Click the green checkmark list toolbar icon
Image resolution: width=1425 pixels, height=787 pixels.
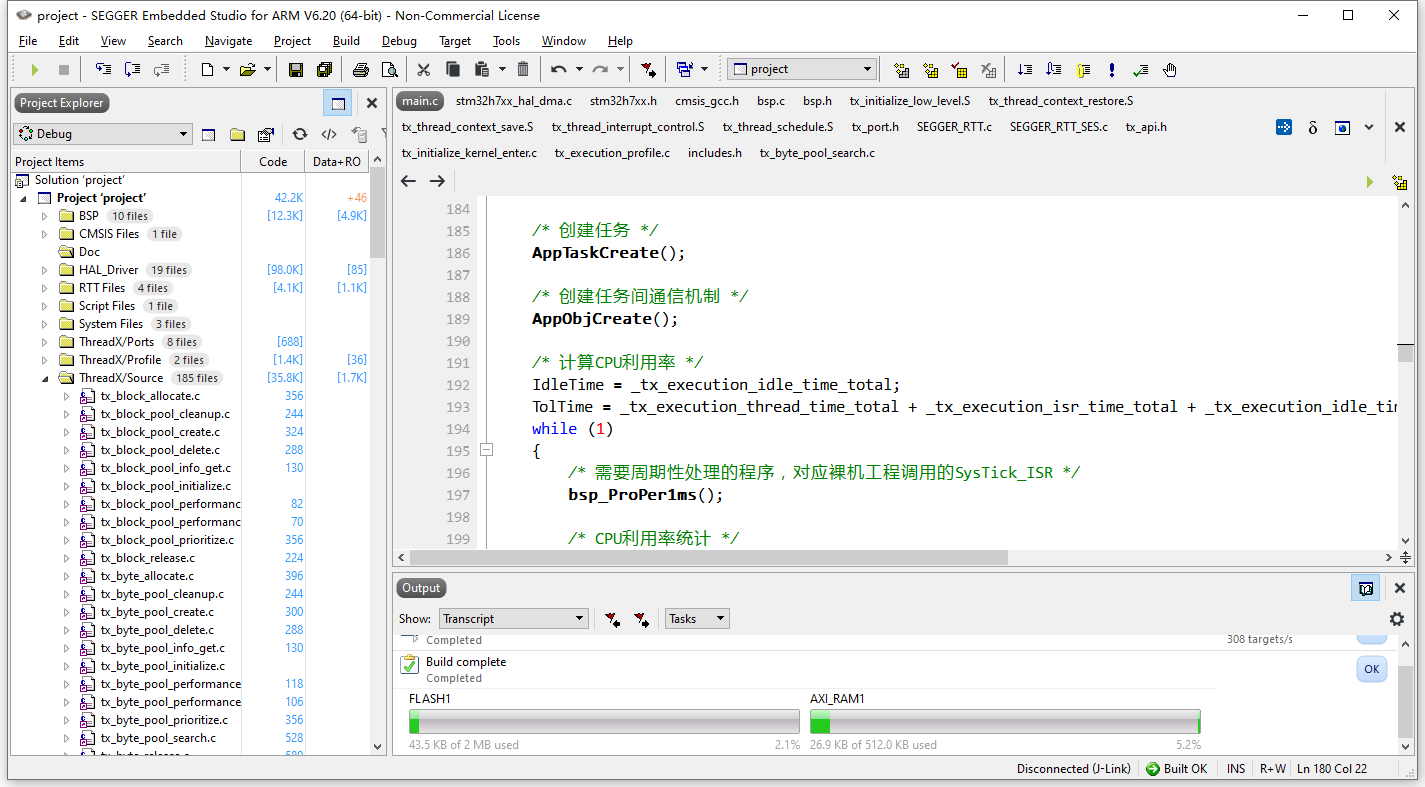coord(1141,69)
